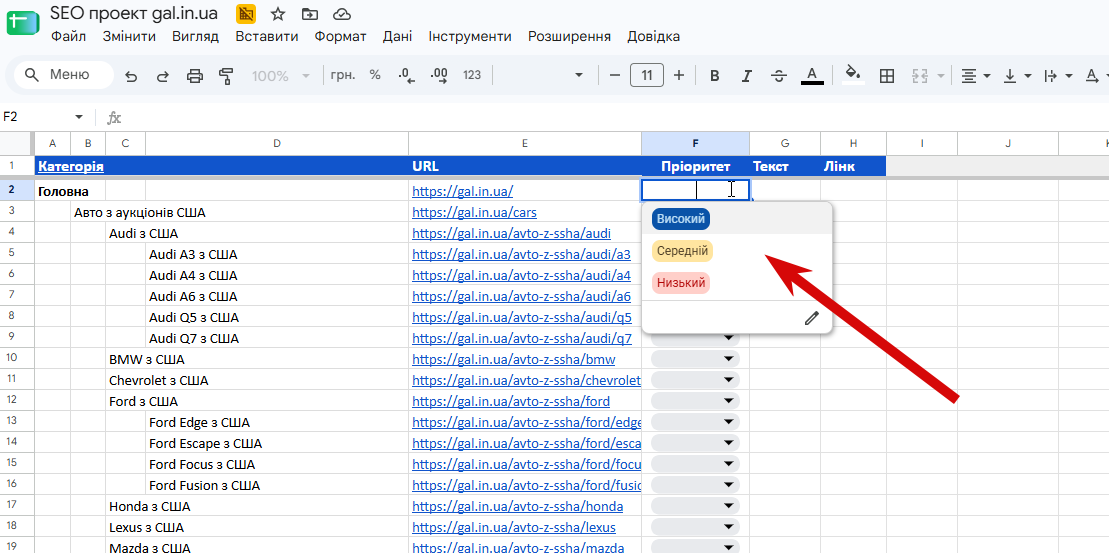Open the 123 number formats menu

tap(472, 75)
